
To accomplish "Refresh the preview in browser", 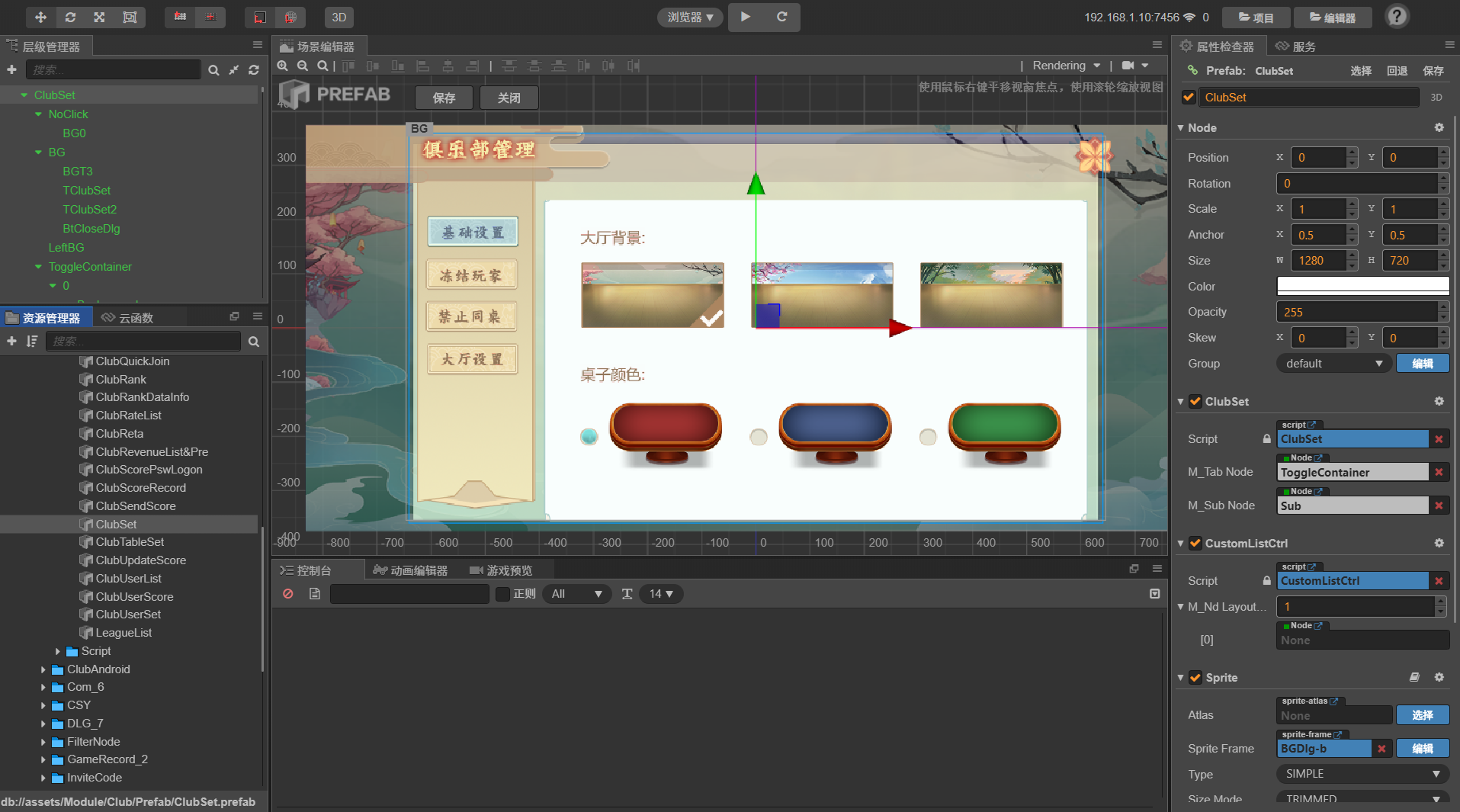I will 781,17.
